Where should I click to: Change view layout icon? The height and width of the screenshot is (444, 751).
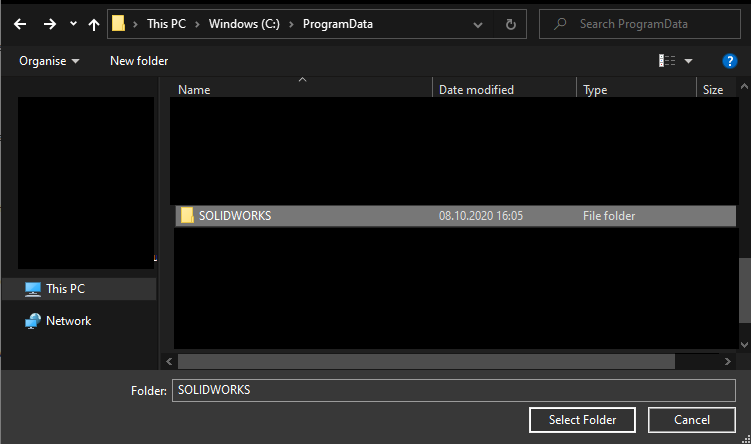tap(667, 61)
